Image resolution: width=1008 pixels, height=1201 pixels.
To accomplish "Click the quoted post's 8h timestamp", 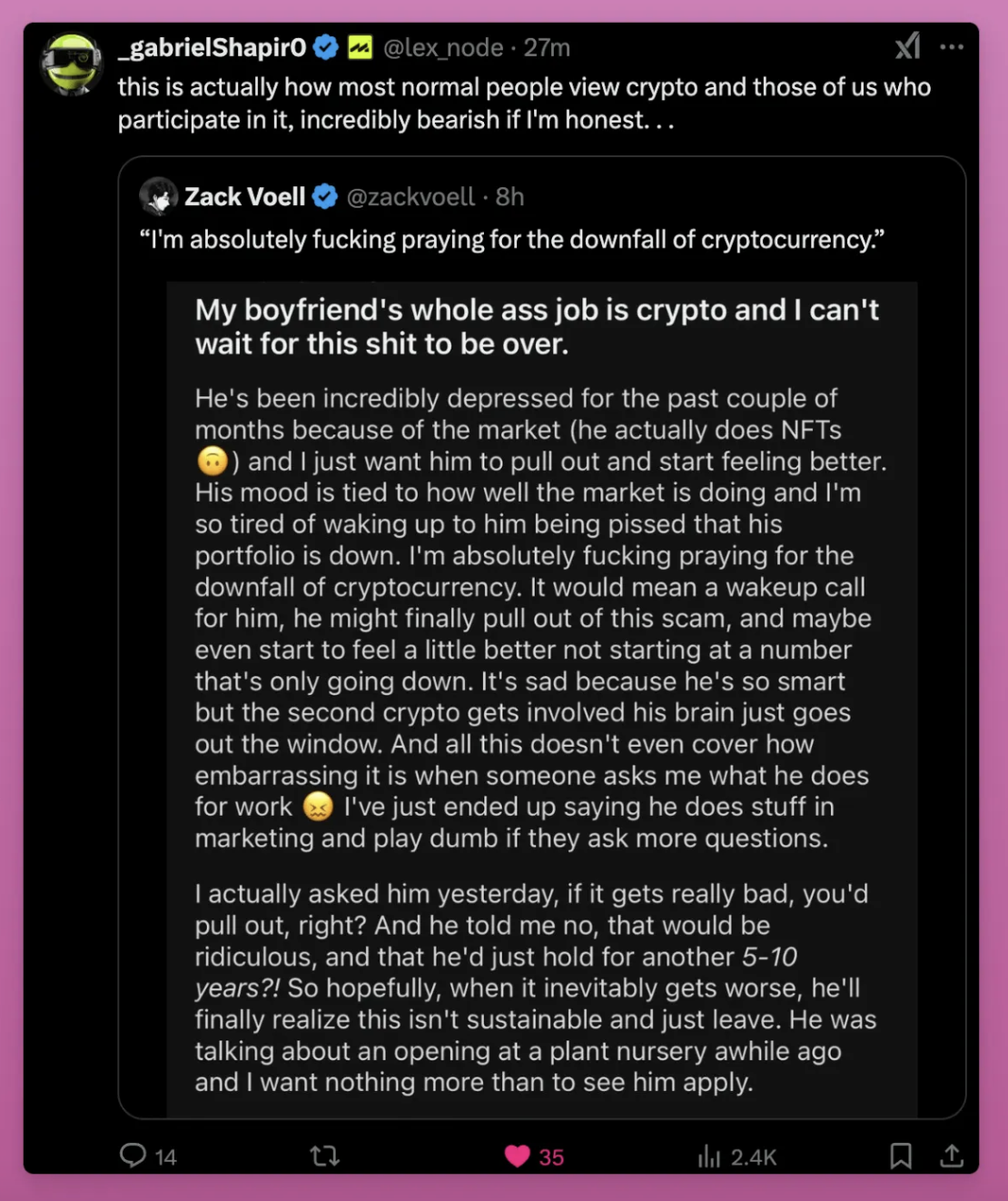I will click(509, 196).
